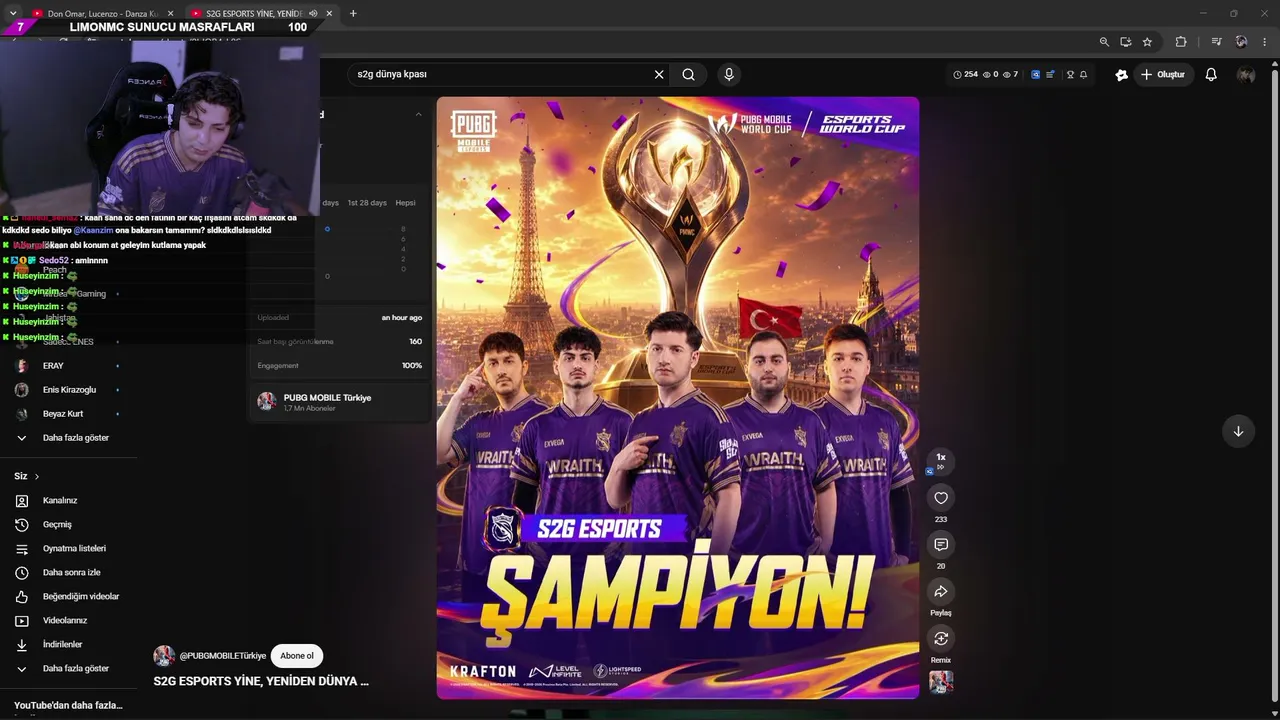Click the PUBG MOBILE Türkiye channel avatar

click(164, 656)
